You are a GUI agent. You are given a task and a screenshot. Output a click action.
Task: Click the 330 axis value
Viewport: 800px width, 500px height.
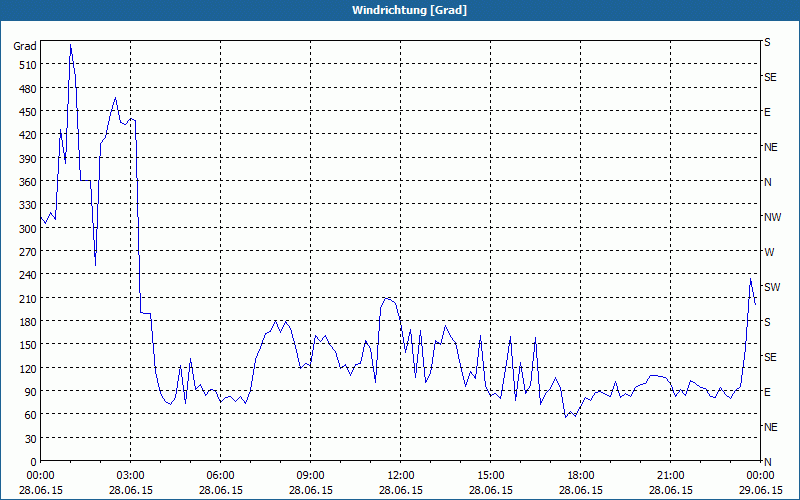click(28, 205)
